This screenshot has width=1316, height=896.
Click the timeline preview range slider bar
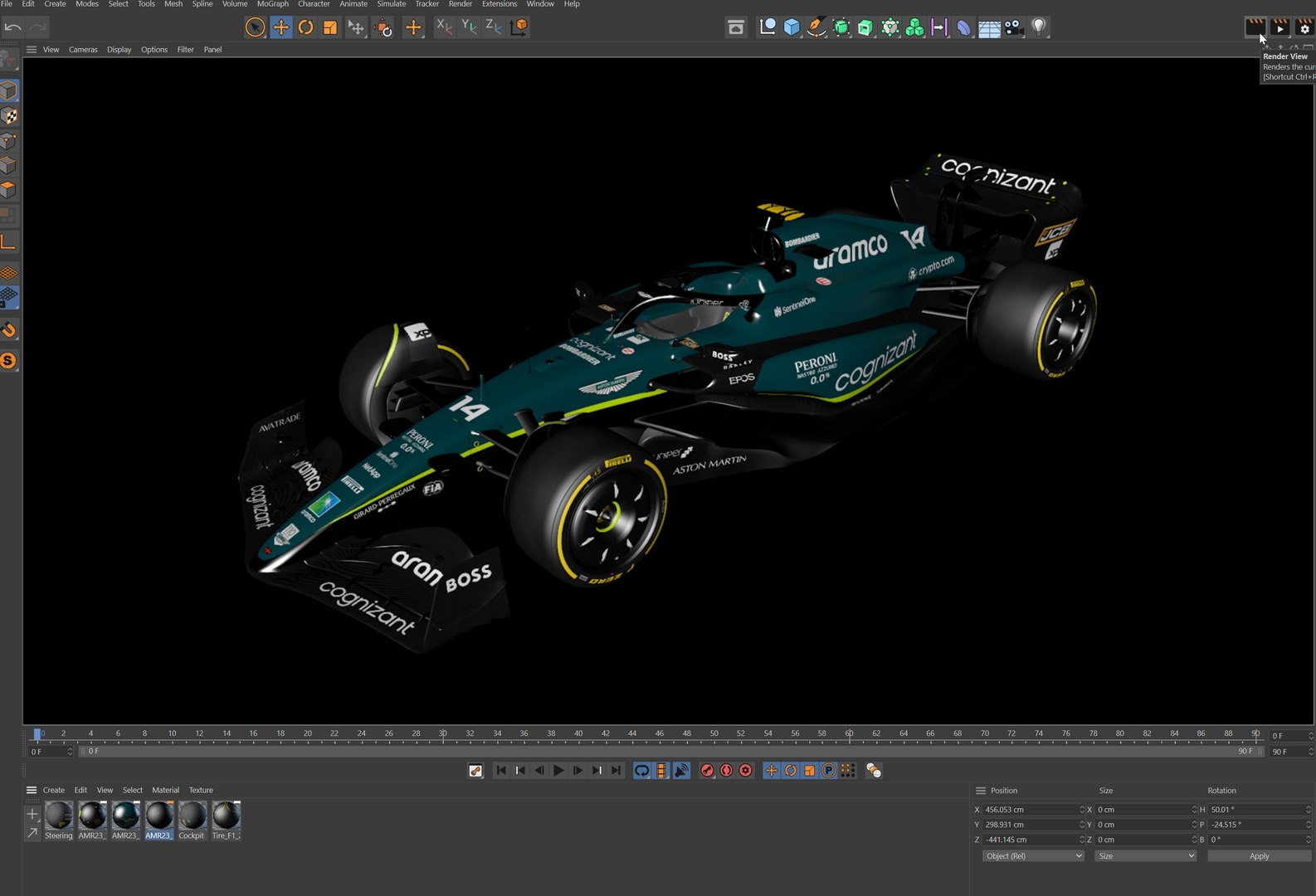[x=670, y=752]
